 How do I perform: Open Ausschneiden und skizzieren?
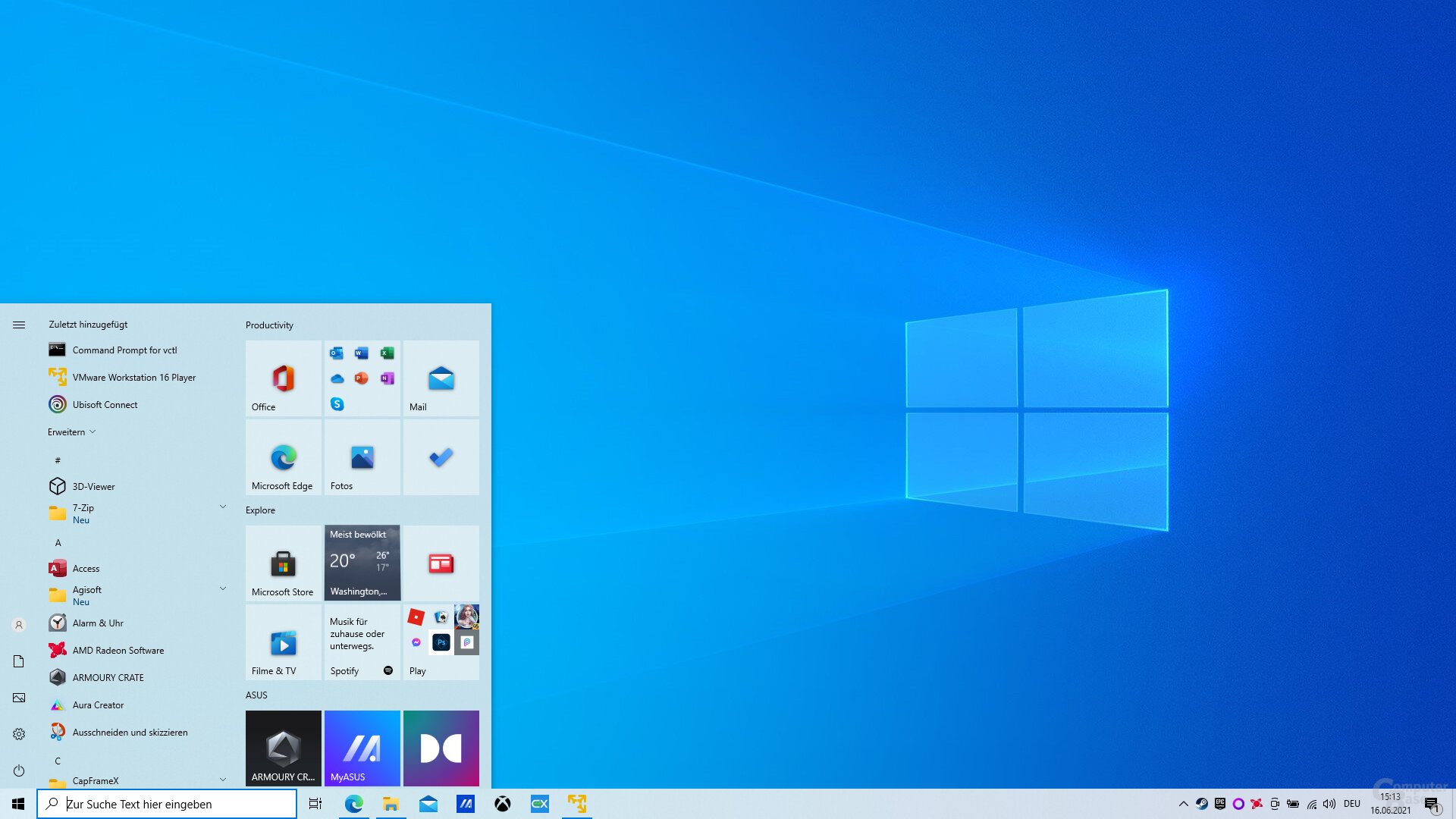click(136, 732)
